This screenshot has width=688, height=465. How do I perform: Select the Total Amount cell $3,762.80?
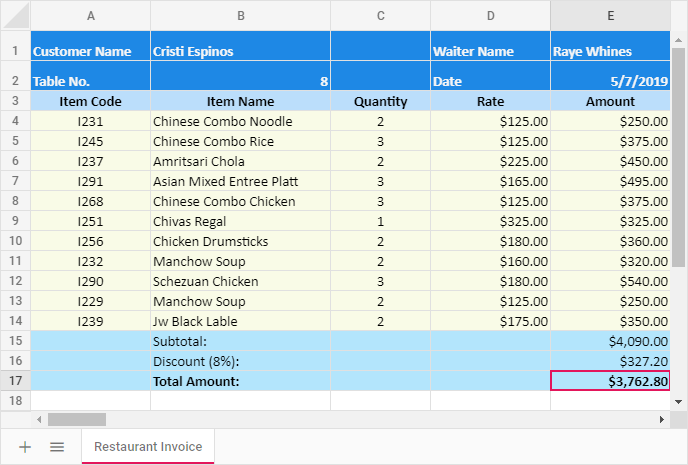pyautogui.click(x=610, y=381)
